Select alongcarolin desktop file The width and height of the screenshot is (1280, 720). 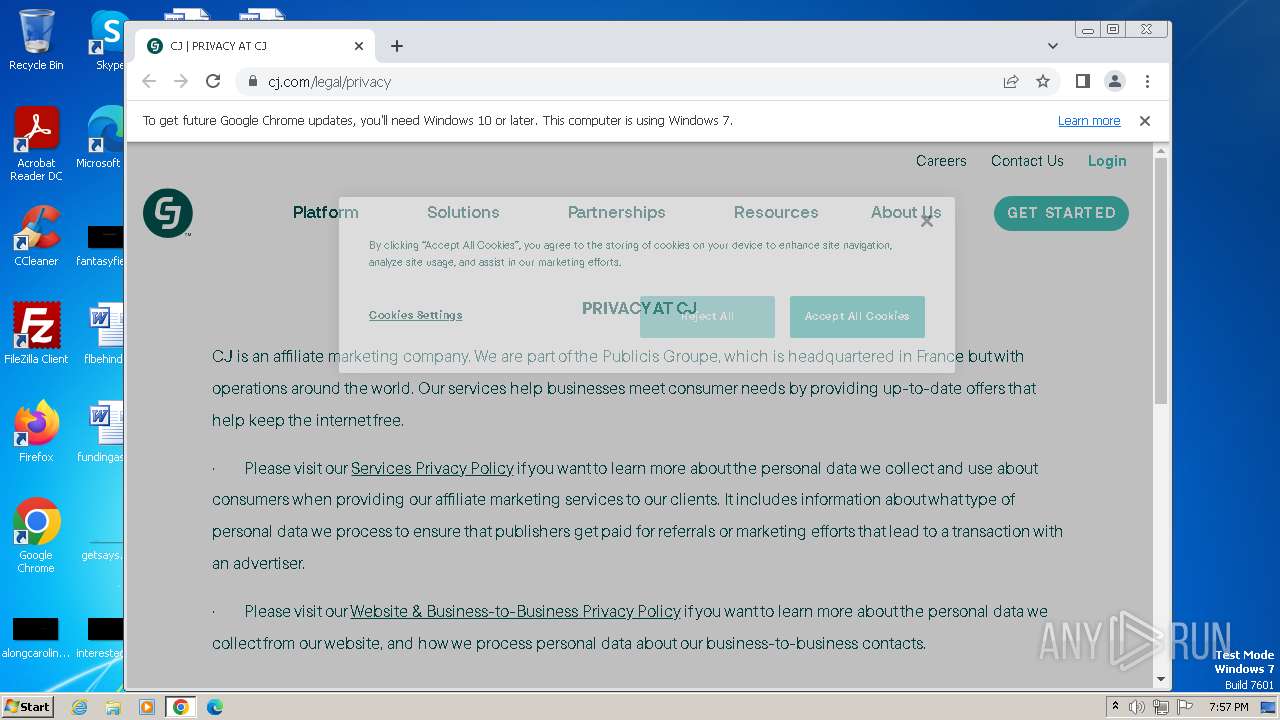36,638
